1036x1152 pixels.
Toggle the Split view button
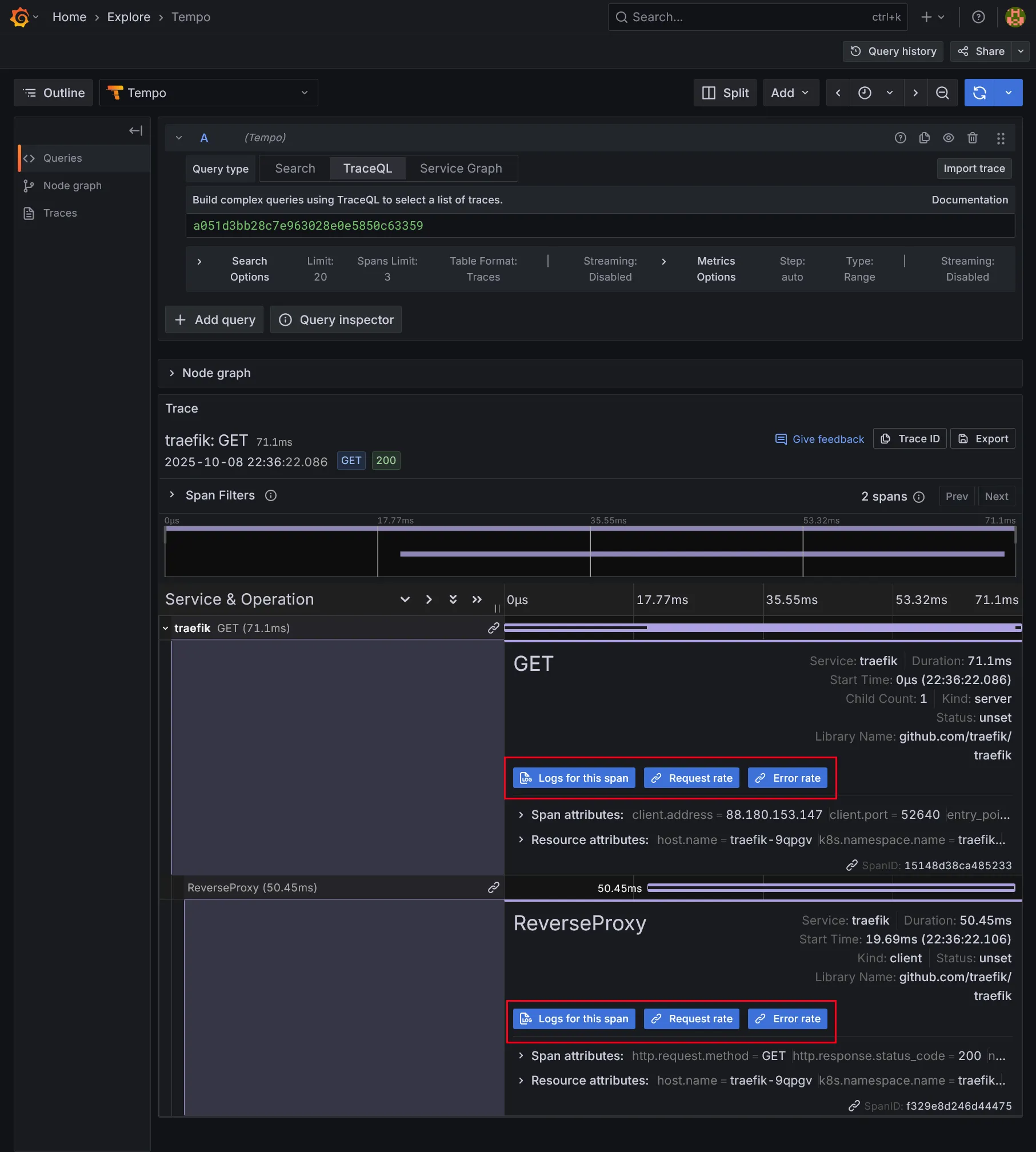click(725, 93)
